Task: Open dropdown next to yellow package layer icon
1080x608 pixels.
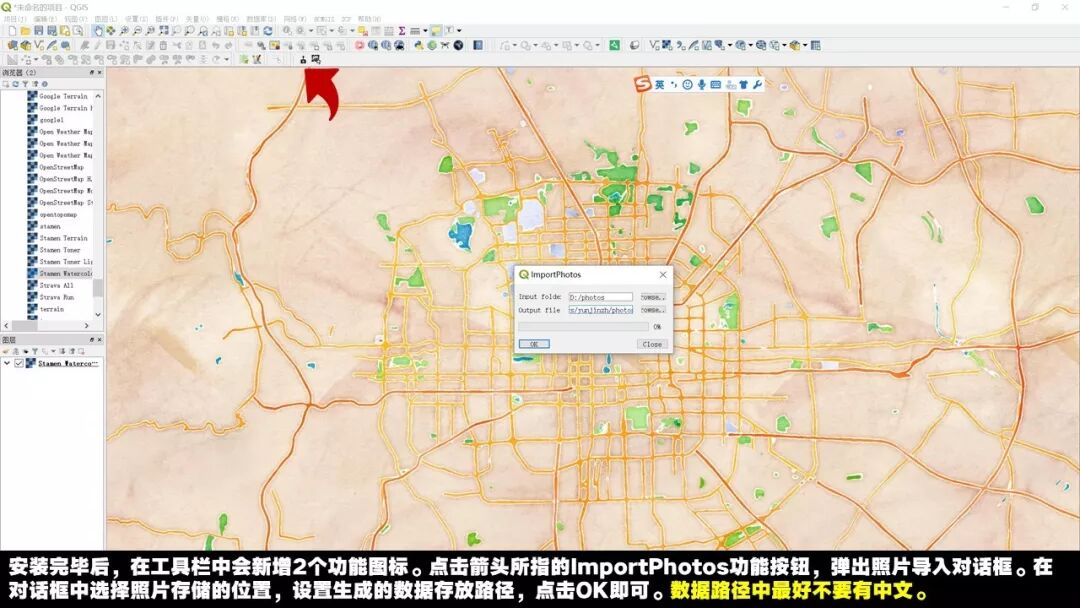Action: tap(804, 46)
